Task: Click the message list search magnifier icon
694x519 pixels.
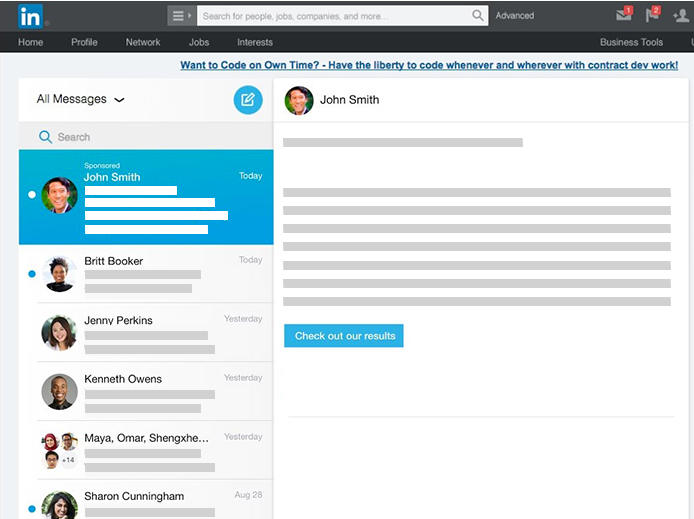Action: (45, 137)
